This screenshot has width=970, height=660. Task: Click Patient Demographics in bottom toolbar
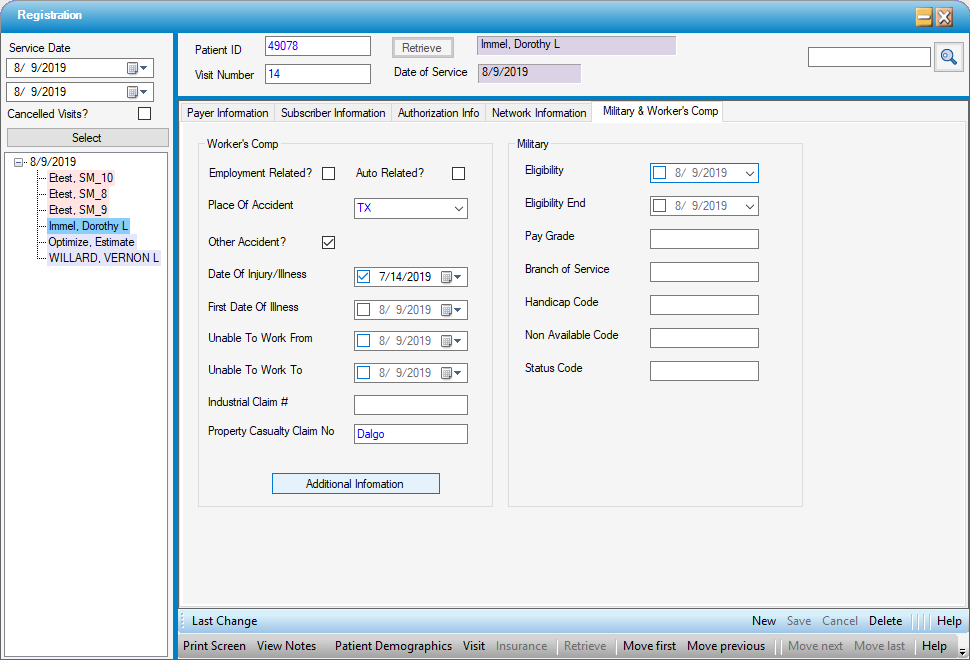click(393, 646)
